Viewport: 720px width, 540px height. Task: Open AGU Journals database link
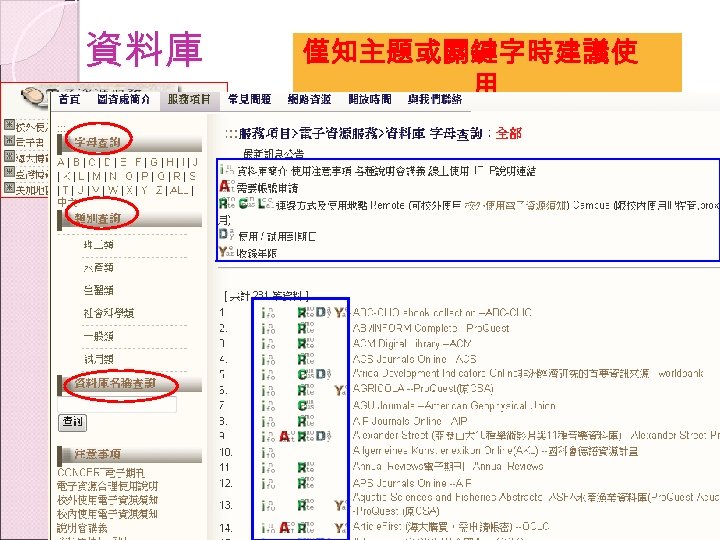[454, 406]
